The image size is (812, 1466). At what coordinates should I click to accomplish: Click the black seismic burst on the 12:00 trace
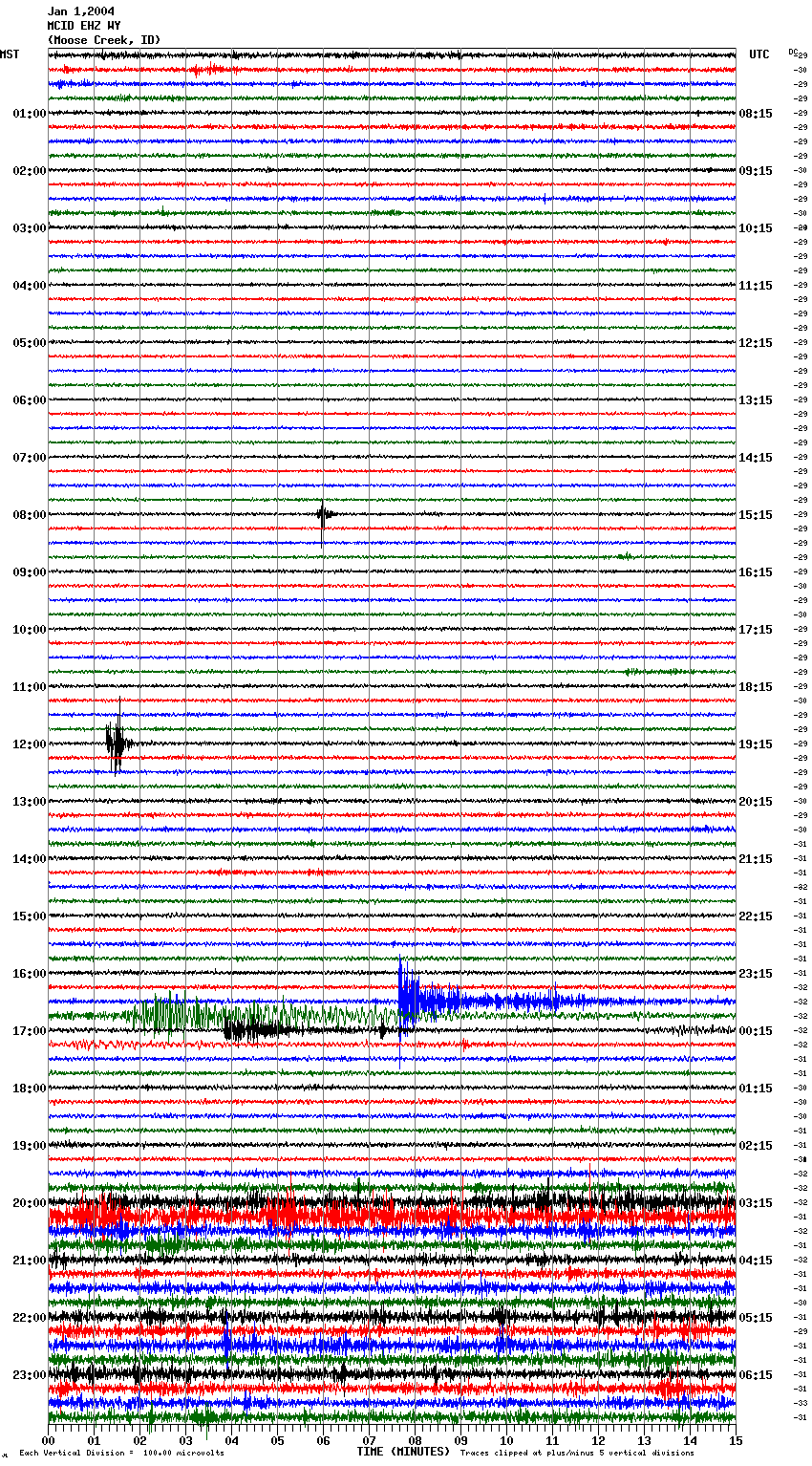click(x=117, y=743)
